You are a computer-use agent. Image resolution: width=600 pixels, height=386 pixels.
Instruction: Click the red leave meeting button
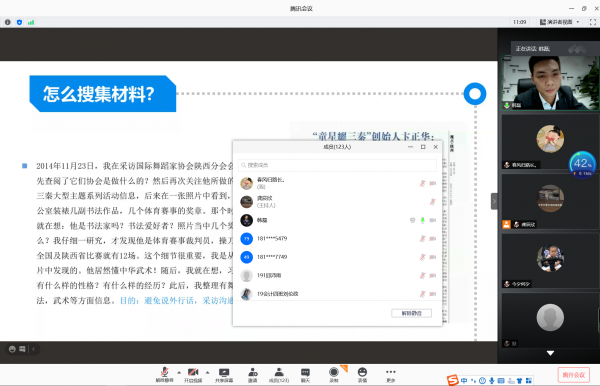coord(574,375)
